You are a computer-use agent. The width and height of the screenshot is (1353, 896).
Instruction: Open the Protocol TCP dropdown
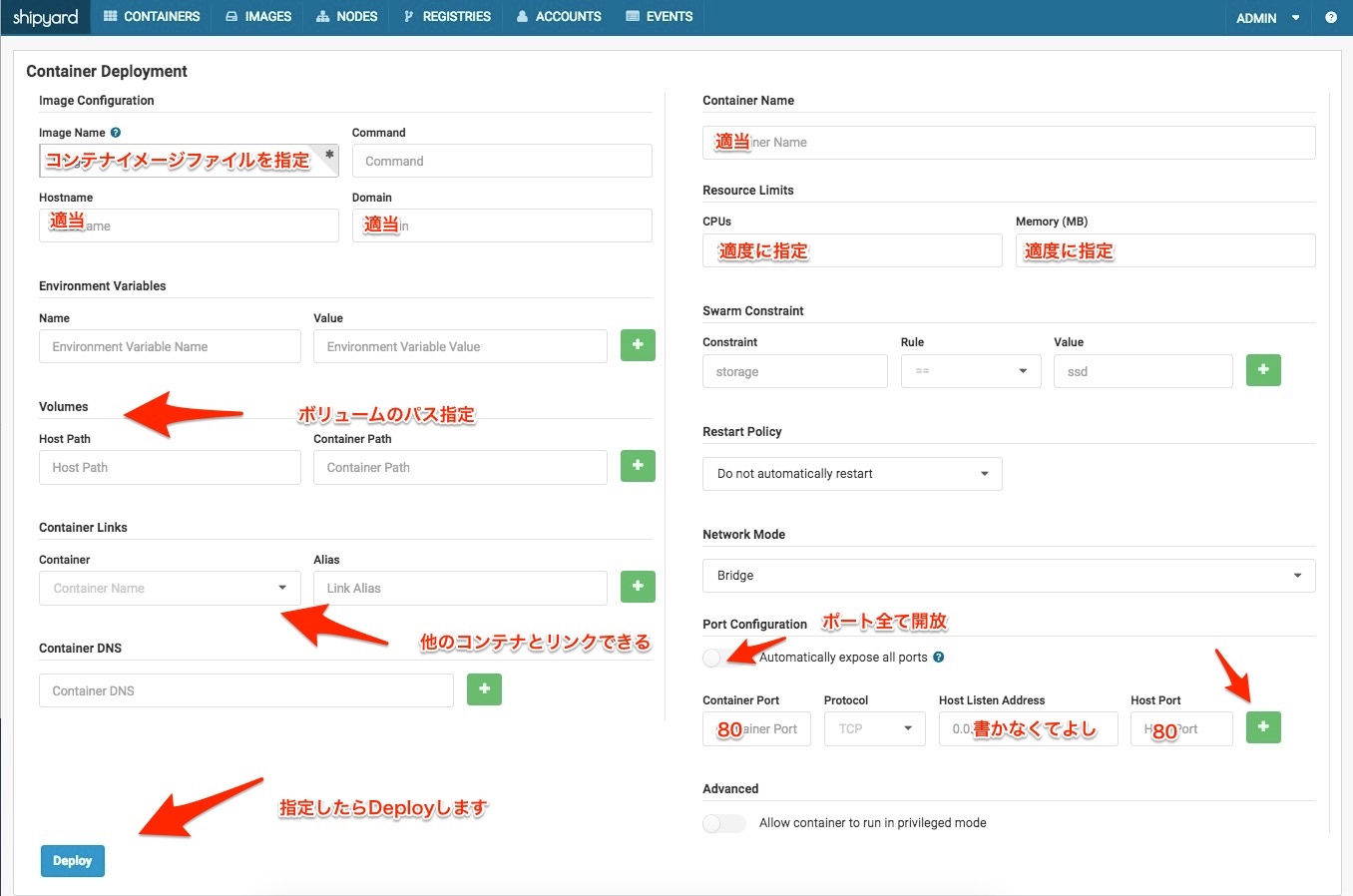click(874, 728)
